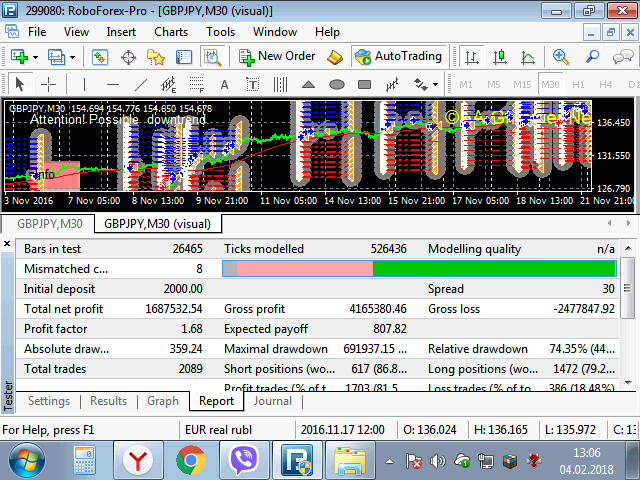640x480 pixels.
Task: Select the Crosshair tool
Action: [x=47, y=84]
